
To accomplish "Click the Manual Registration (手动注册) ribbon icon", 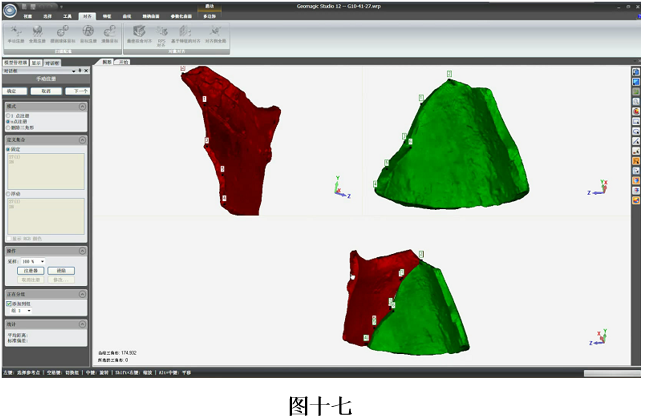I will (x=16, y=34).
